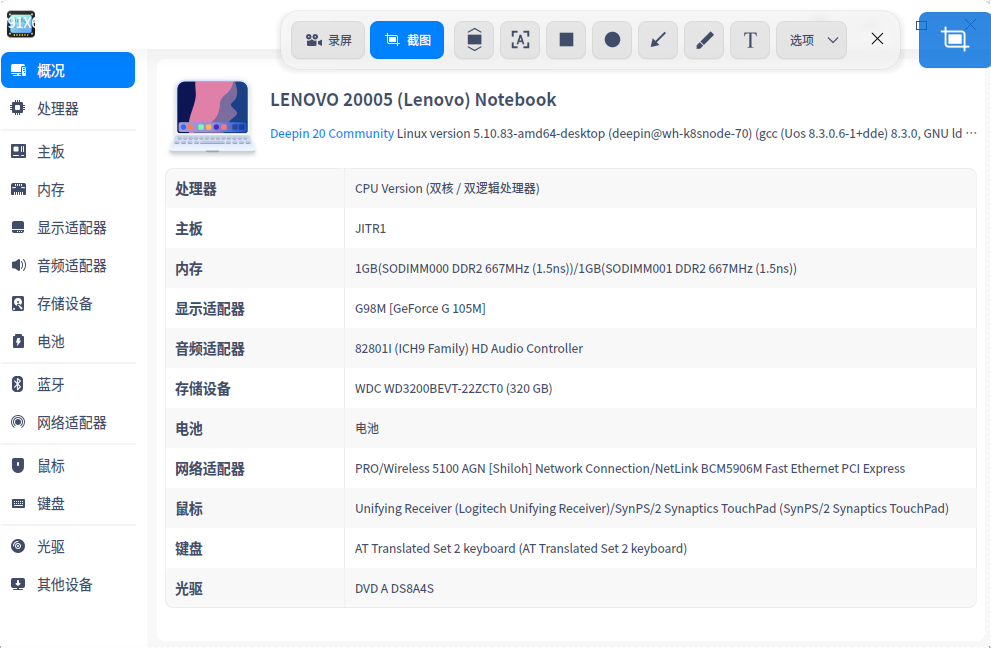Image resolution: width=991 pixels, height=648 pixels.
Task: Click the Device Manager logo in the titlebar
Action: [x=21, y=23]
